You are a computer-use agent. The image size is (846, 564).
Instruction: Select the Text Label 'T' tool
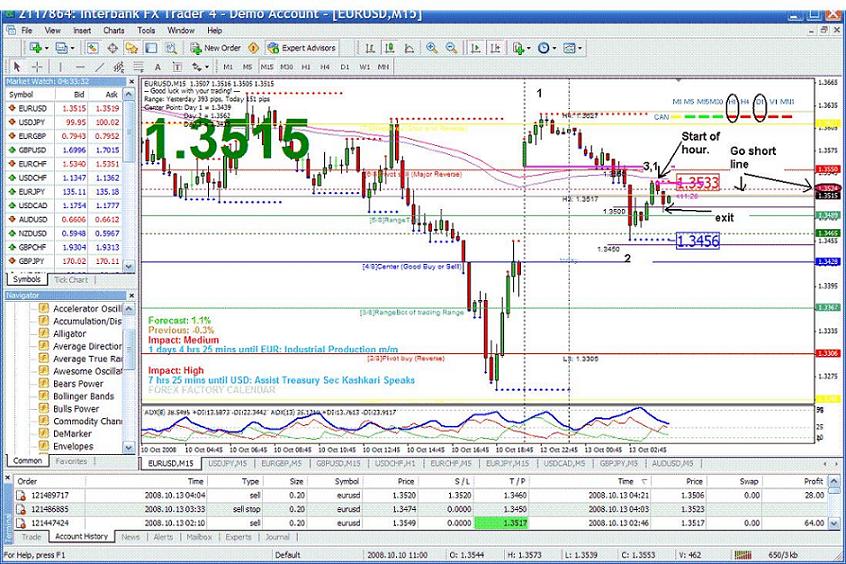[x=177, y=67]
